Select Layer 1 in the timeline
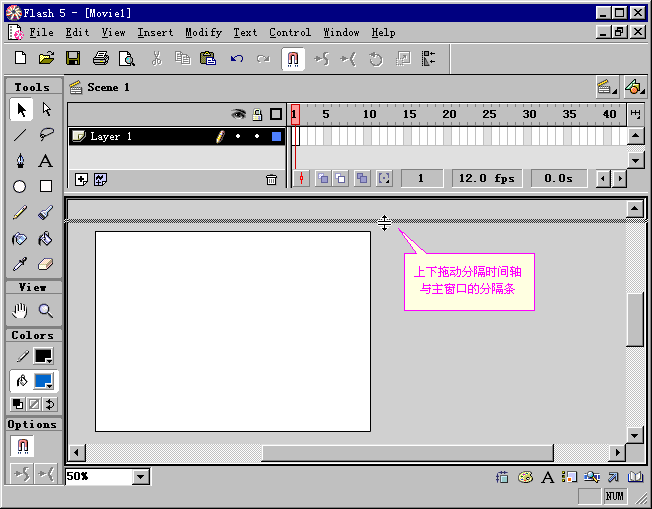The width and height of the screenshot is (652, 509). click(x=177, y=136)
